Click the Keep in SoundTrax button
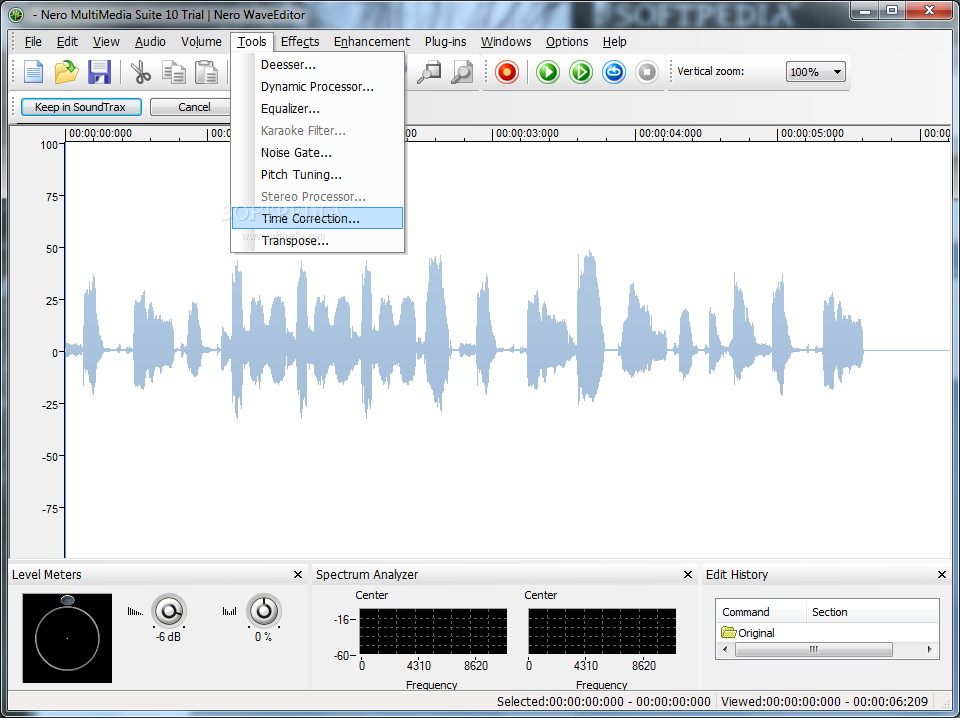The image size is (960, 718). pyautogui.click(x=81, y=107)
